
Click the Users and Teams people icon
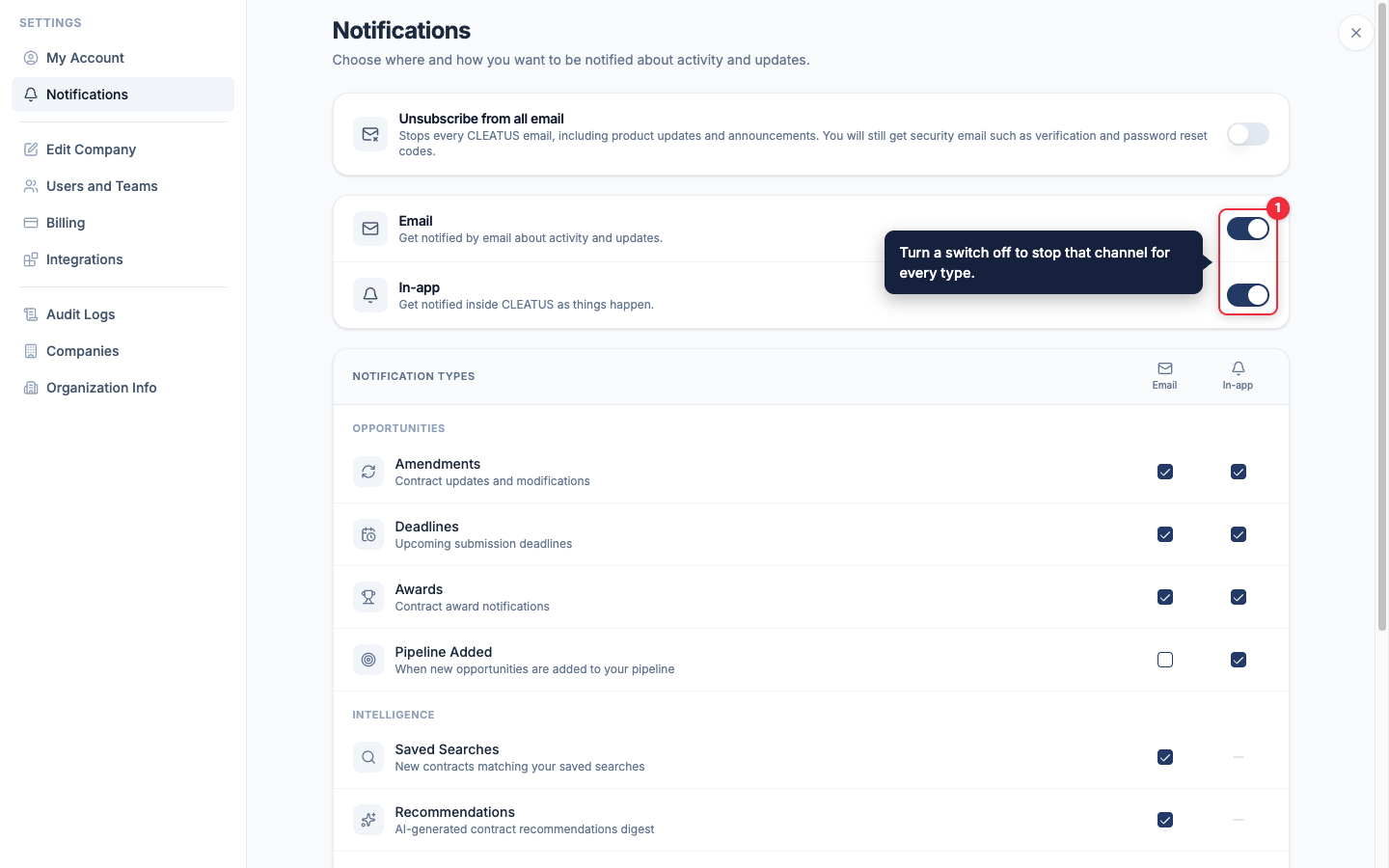click(31, 186)
